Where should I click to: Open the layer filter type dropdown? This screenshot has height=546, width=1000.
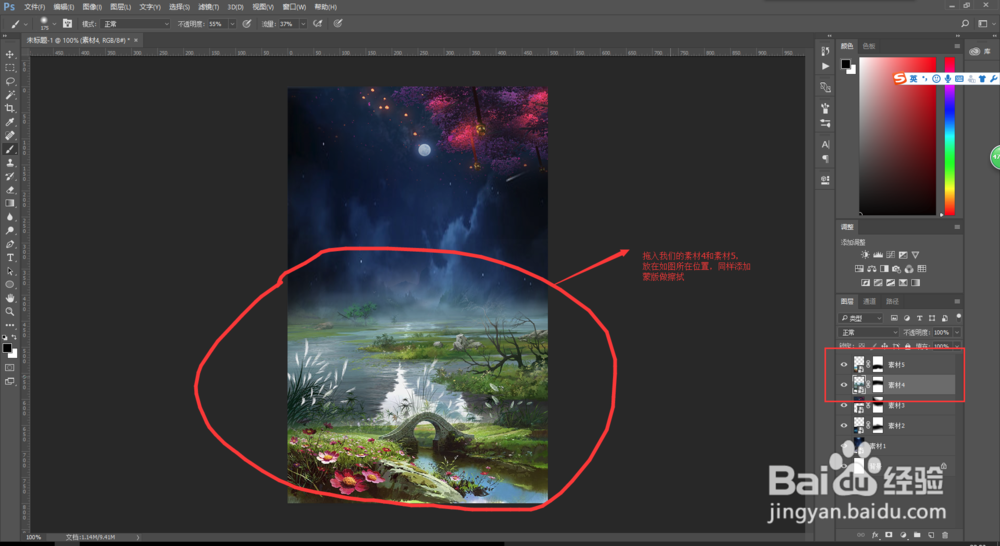(x=860, y=318)
